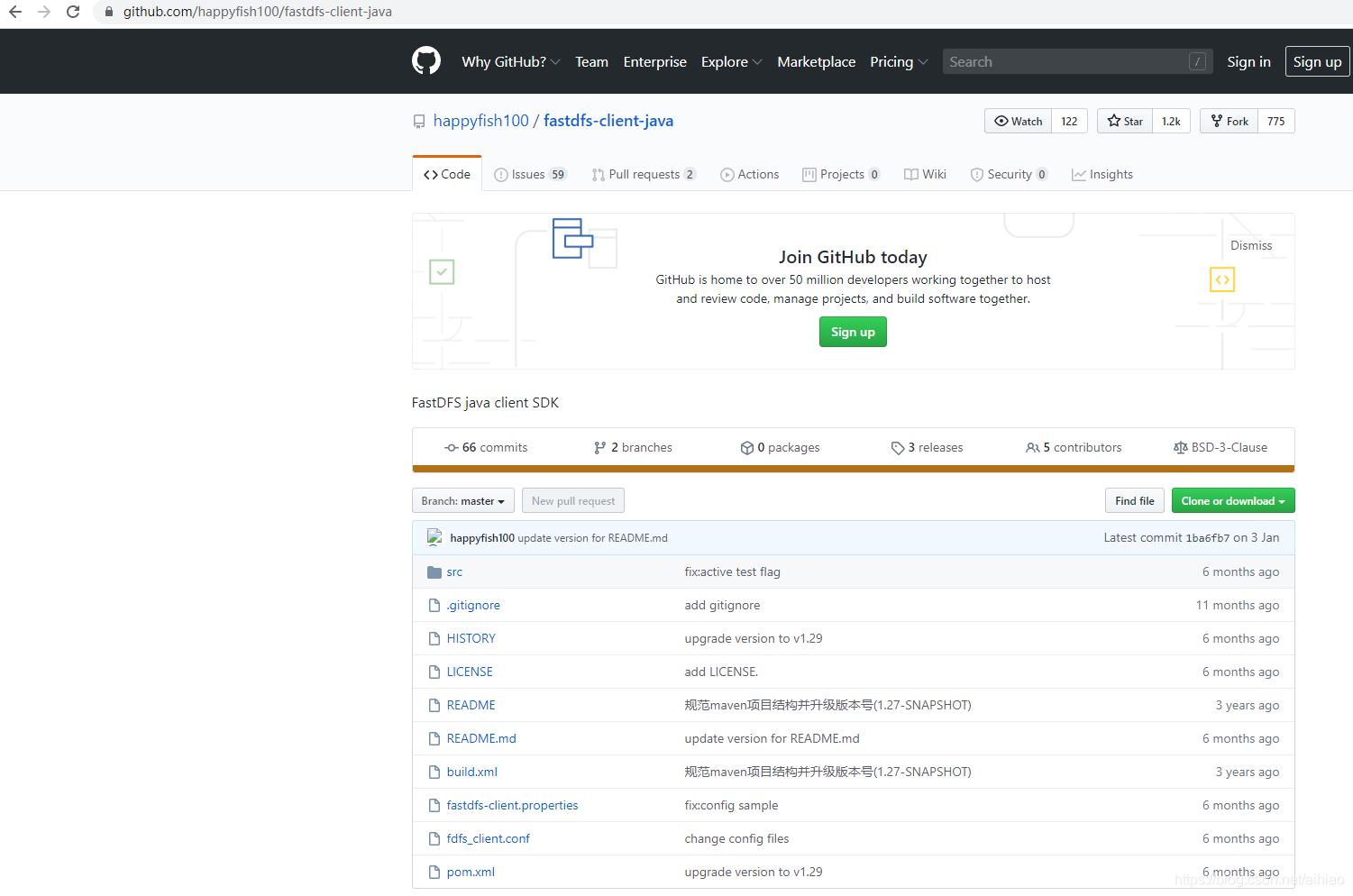Fork the repository
Viewport: 1353px width, 896px height.
(x=1230, y=122)
